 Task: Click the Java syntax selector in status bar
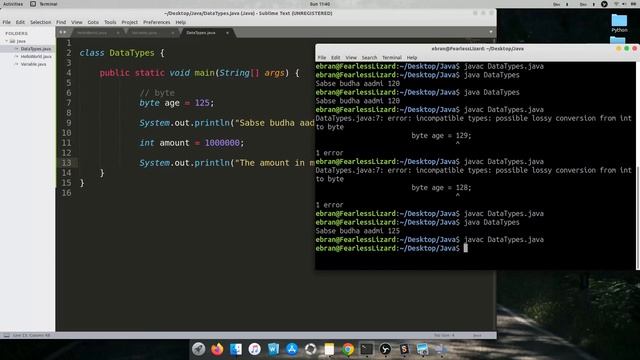pyautogui.click(x=477, y=335)
